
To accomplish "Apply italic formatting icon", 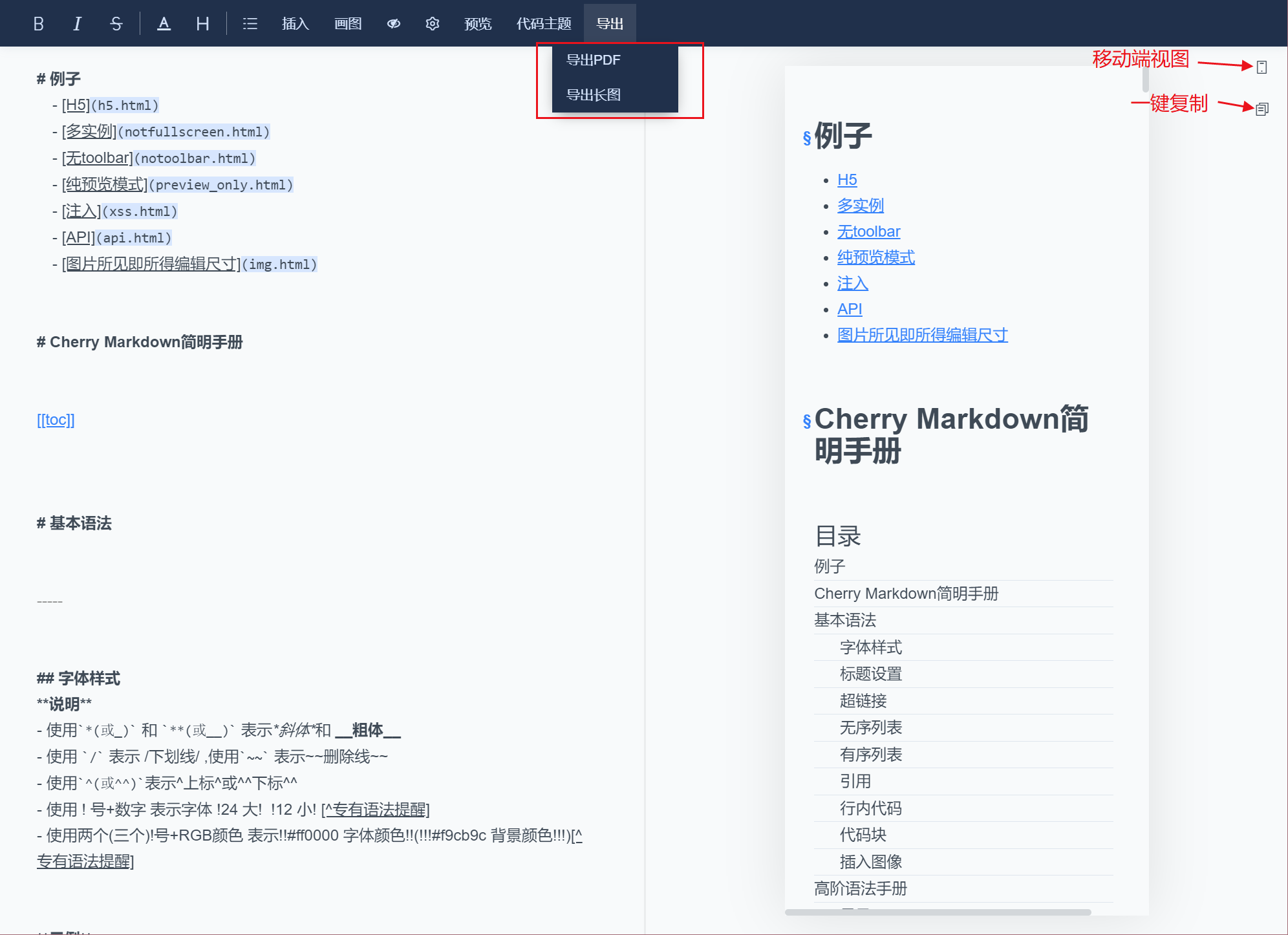I will (x=77, y=24).
